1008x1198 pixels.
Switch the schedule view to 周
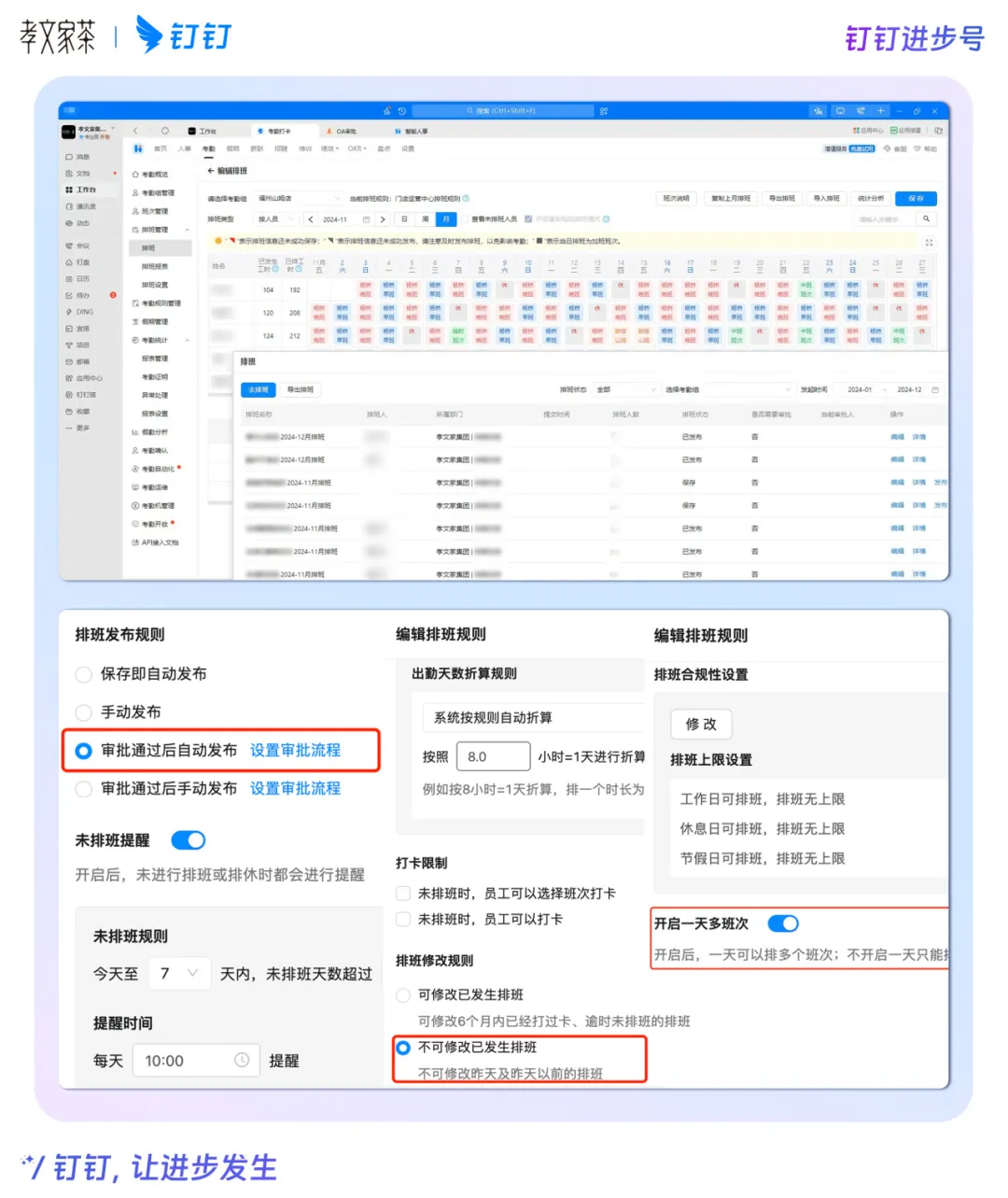pyautogui.click(x=426, y=219)
